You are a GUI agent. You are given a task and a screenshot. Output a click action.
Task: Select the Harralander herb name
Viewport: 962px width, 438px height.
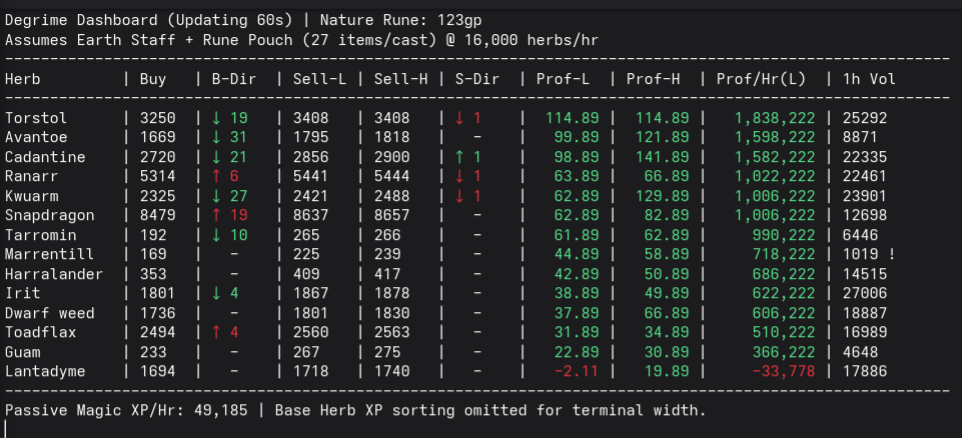(54, 274)
